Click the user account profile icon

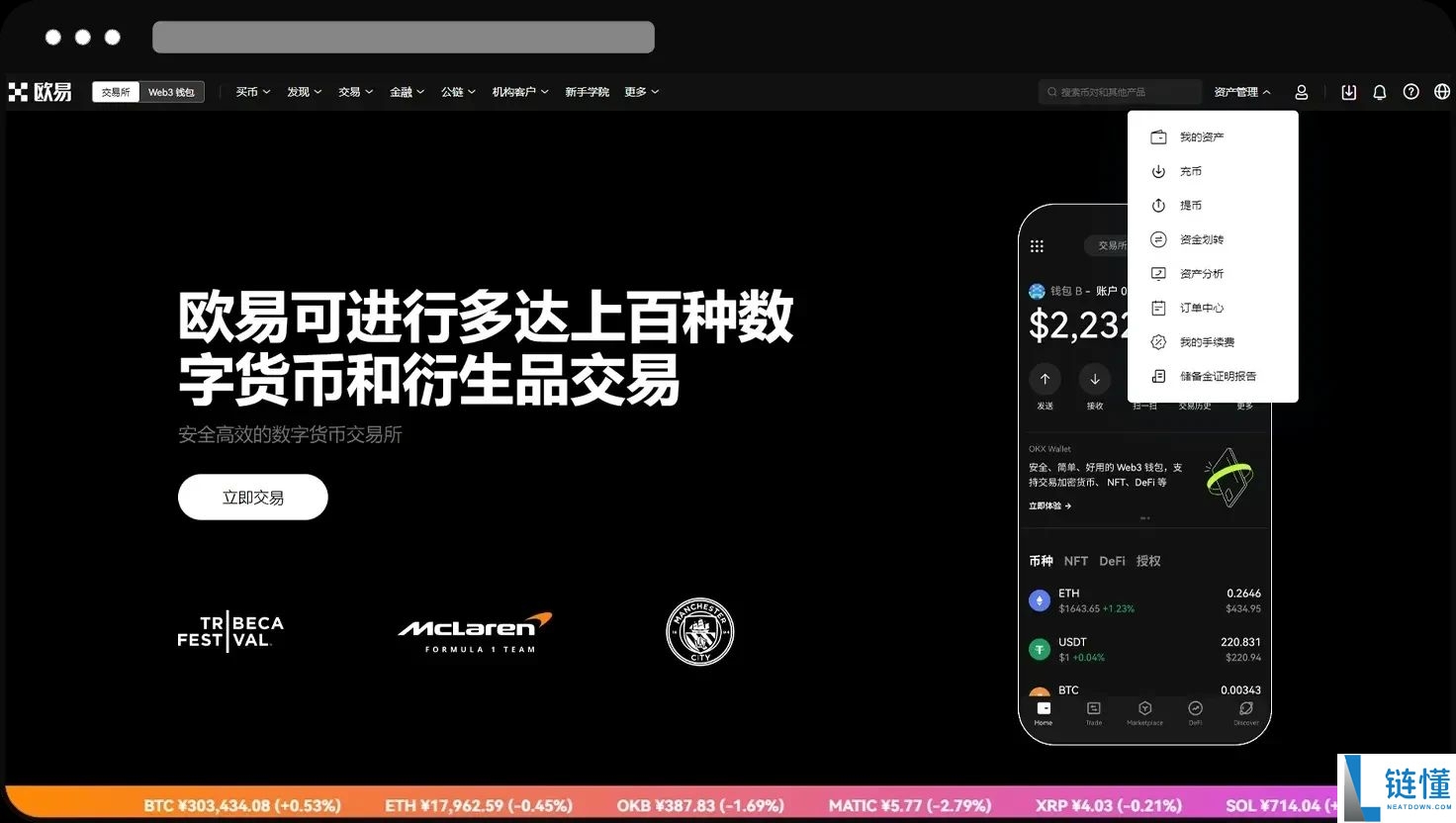1301,91
